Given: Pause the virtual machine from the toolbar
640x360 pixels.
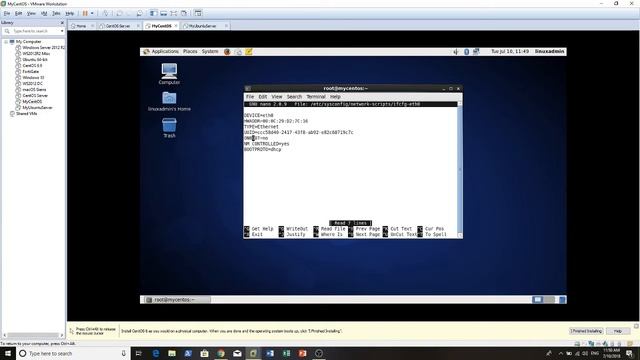Looking at the screenshot, I should (x=85, y=13).
